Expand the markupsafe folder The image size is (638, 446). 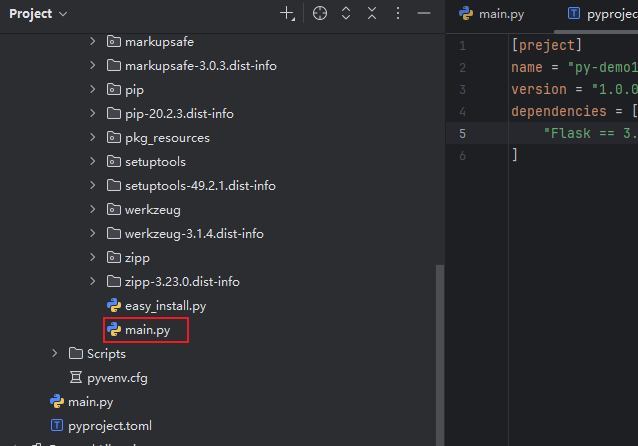pos(93,42)
